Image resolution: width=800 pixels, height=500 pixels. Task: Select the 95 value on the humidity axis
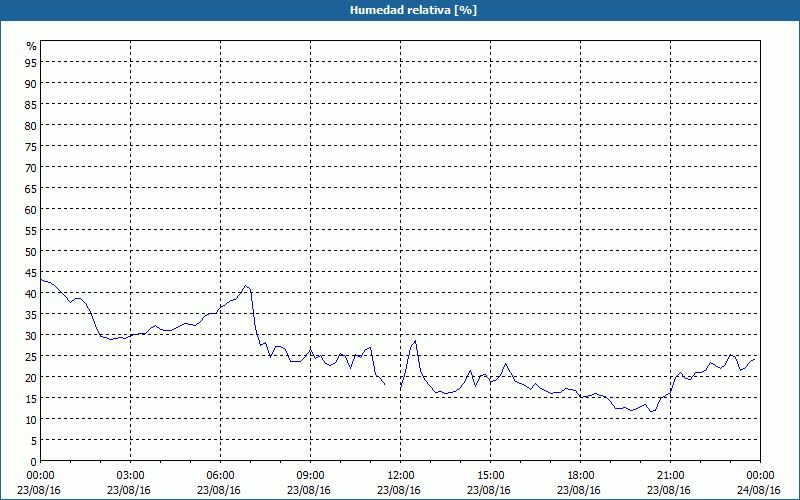click(x=31, y=62)
